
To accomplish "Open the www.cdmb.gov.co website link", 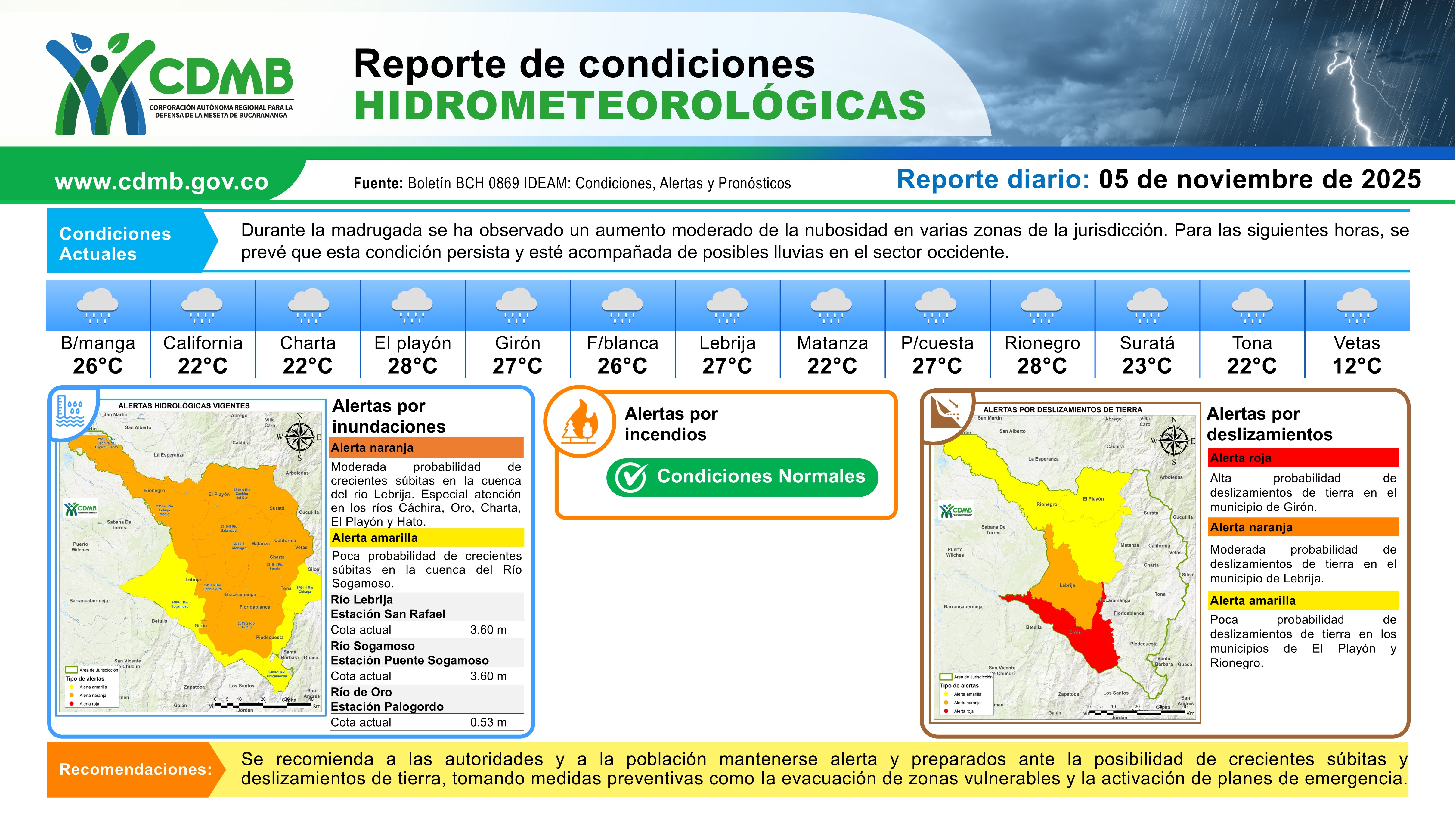I will click(x=161, y=181).
